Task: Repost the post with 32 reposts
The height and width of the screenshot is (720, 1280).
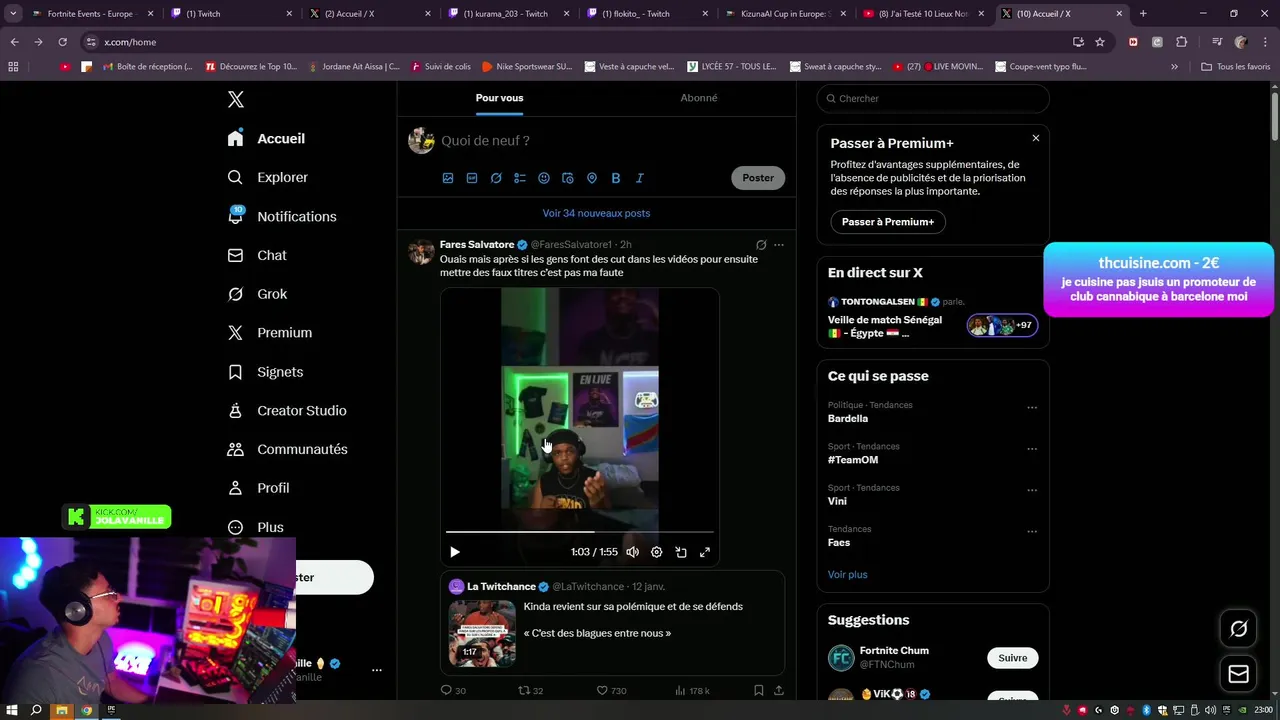Action: 530,690
